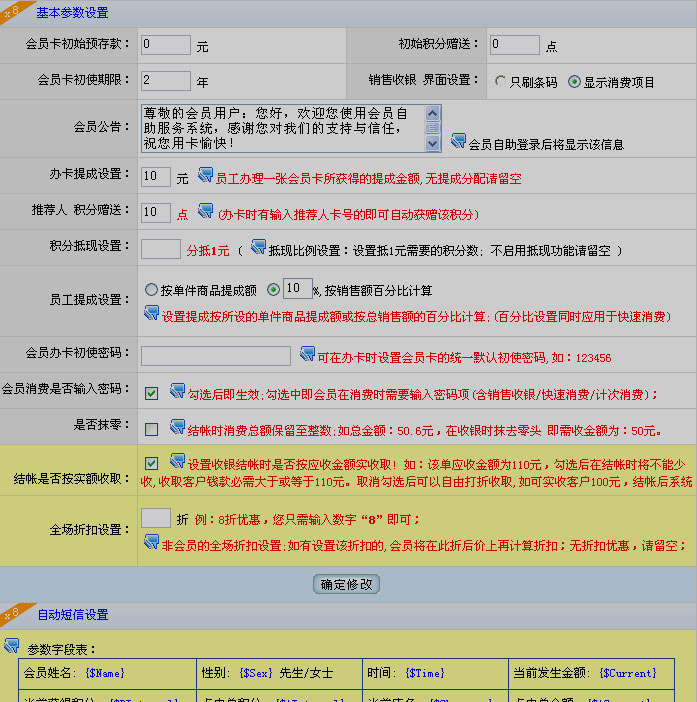Click the 分抵1元 red label
Viewport: 697px width, 702px height.
point(208,251)
